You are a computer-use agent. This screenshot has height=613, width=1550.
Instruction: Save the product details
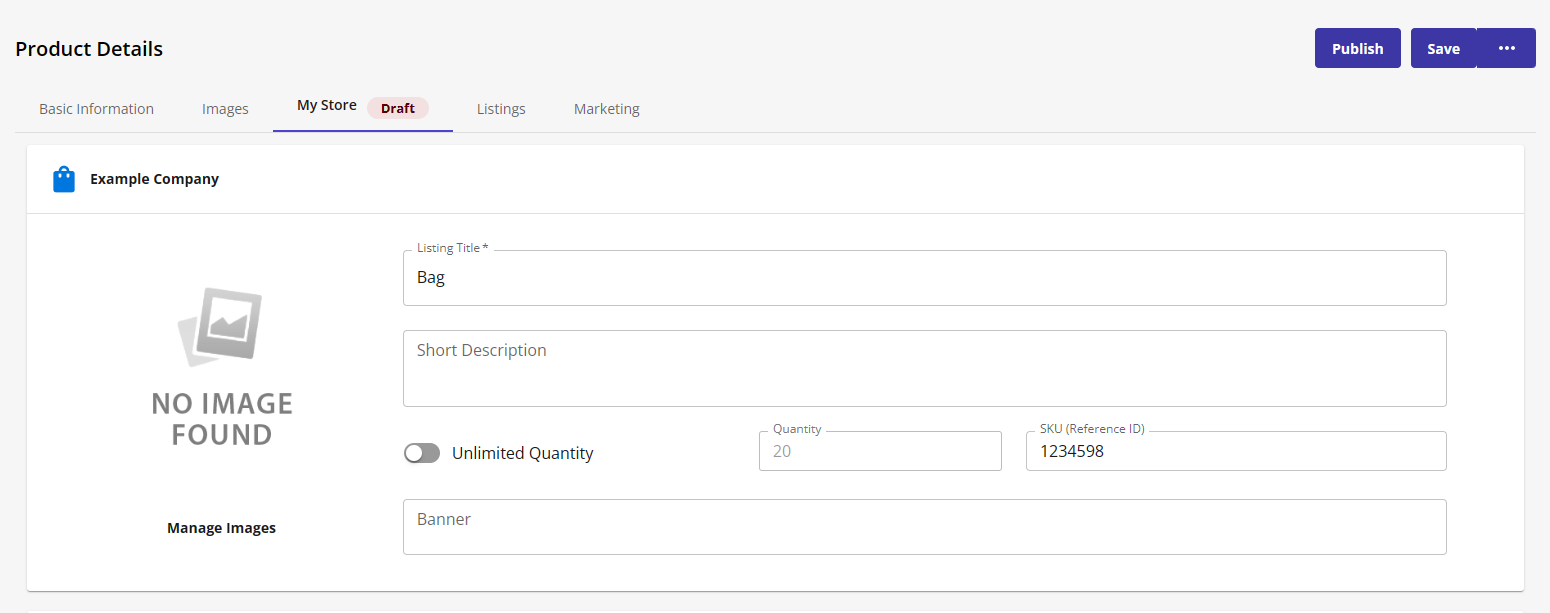(1443, 47)
